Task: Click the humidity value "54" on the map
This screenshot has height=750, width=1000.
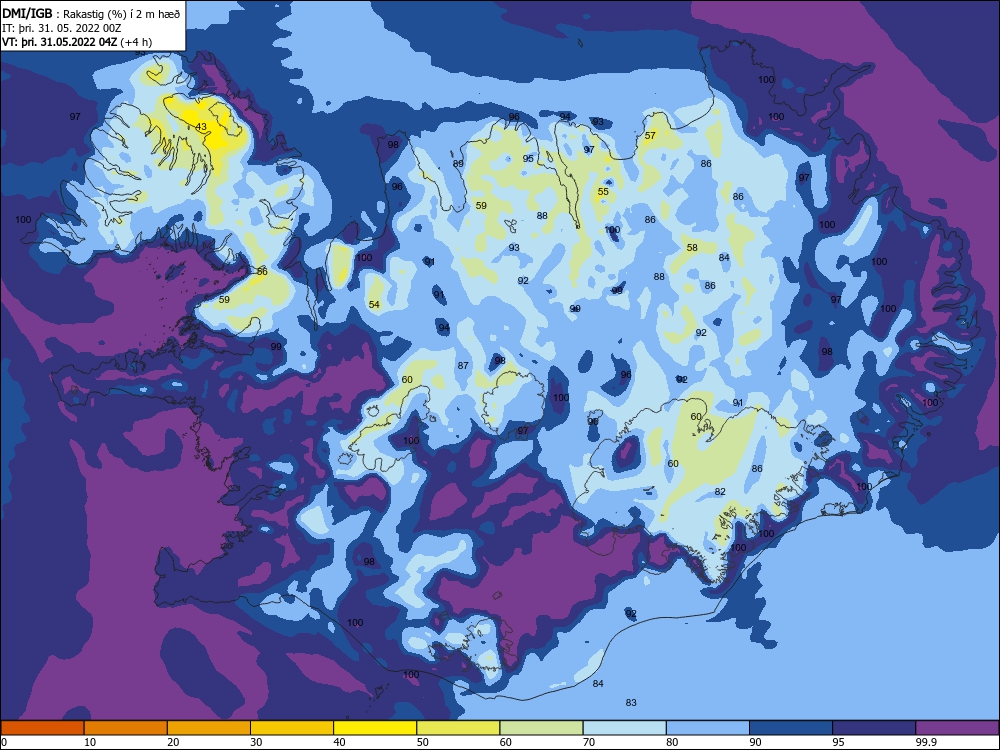Action: (x=374, y=304)
